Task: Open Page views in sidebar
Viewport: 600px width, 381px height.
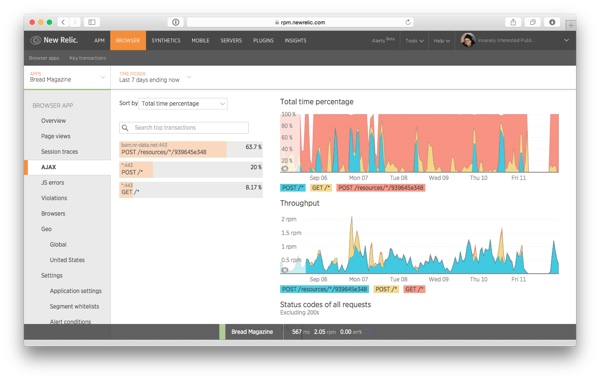Action: (56, 136)
